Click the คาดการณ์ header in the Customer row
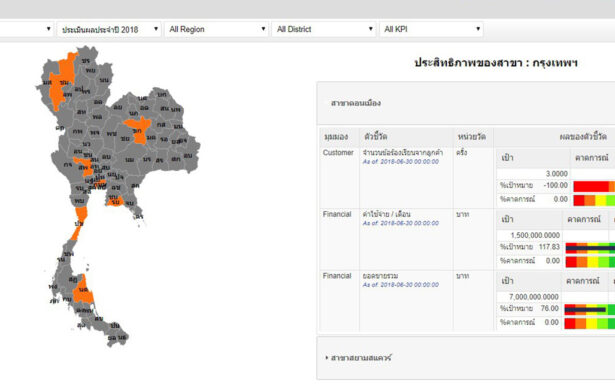 [591, 158]
